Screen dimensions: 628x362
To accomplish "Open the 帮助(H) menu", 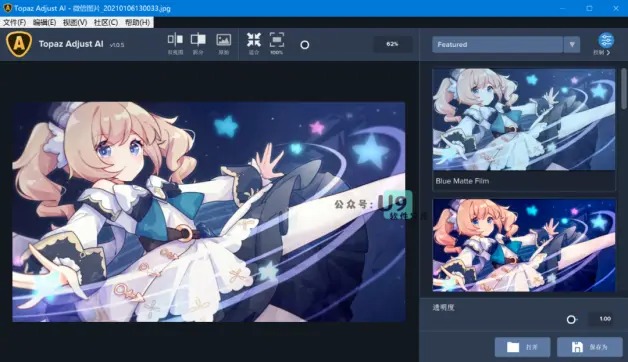I will [137, 22].
